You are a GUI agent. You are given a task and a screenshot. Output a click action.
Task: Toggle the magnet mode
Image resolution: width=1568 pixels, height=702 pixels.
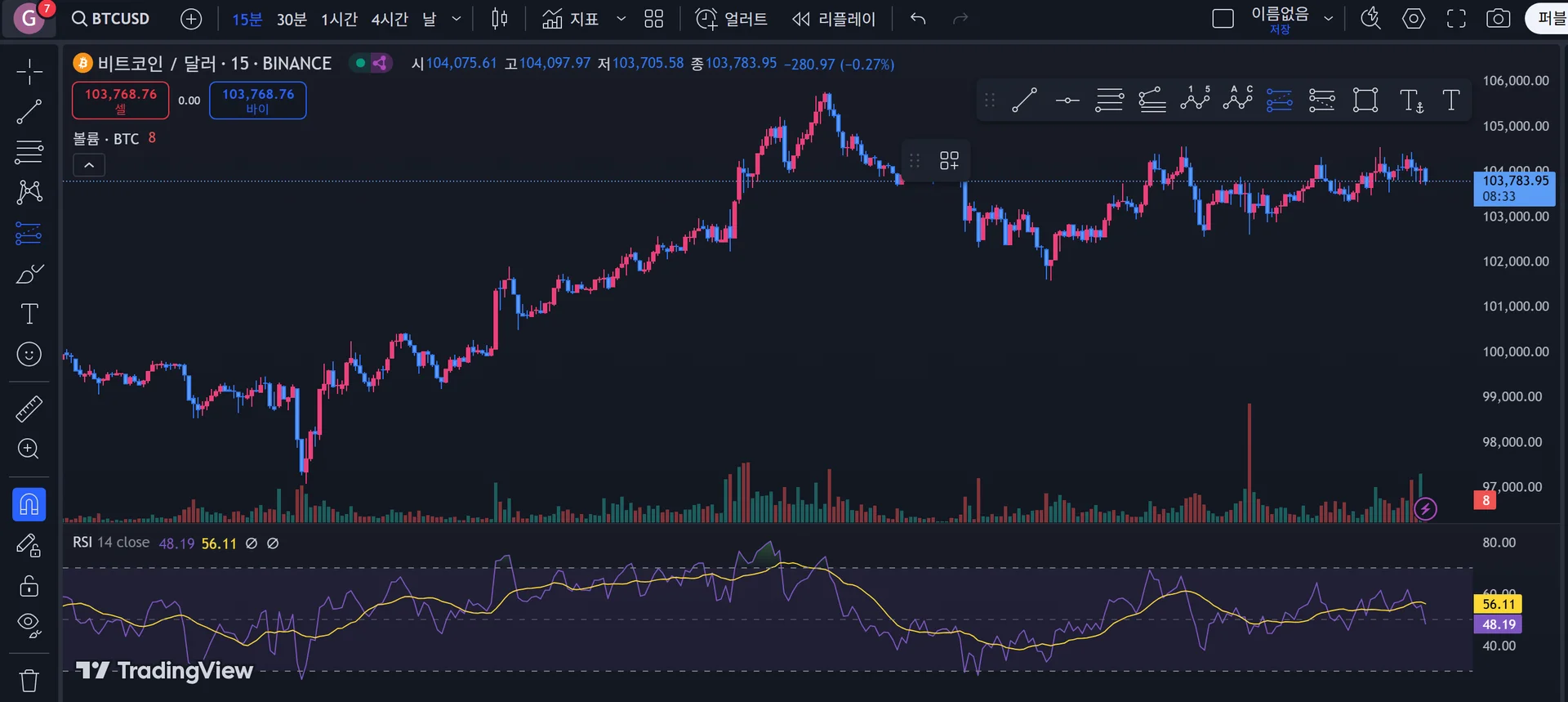click(x=29, y=504)
